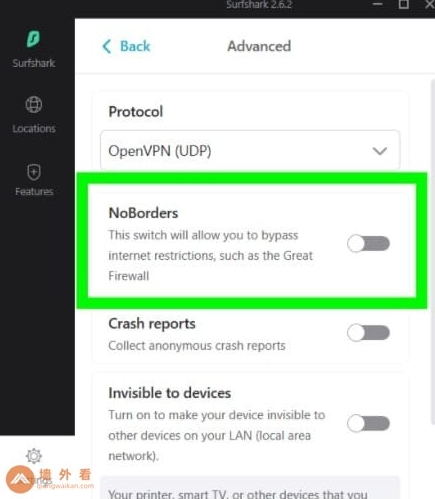
Task: Click the Surfshark logo icon
Action: coord(33,39)
